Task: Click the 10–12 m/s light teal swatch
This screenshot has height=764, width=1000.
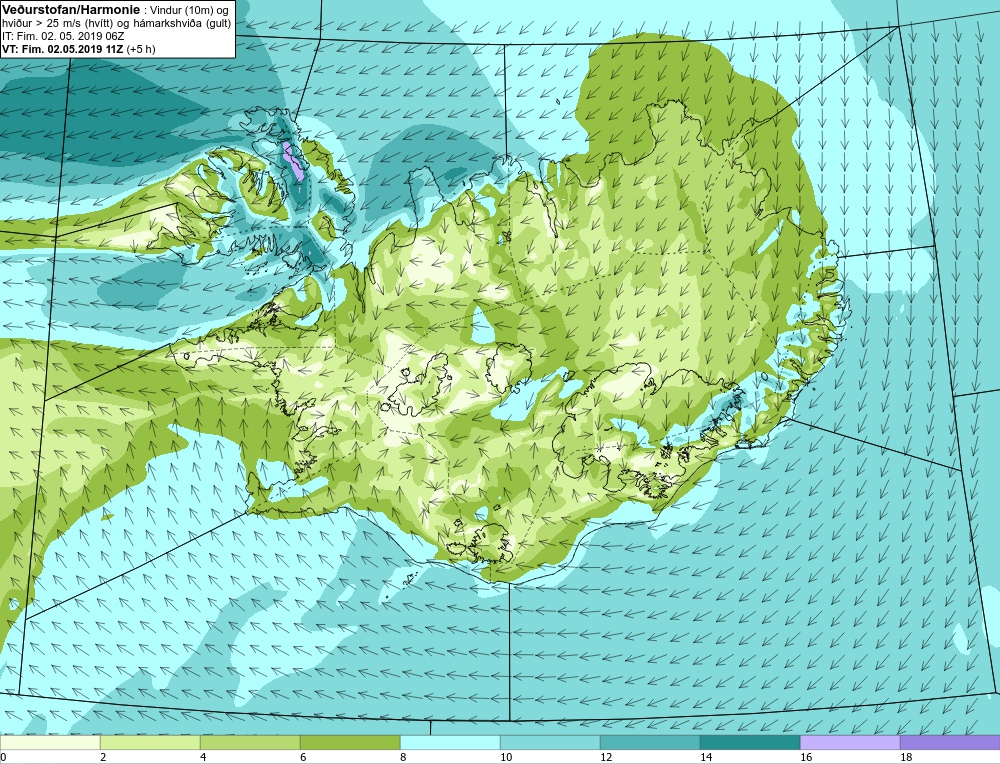Action: pyautogui.click(x=550, y=743)
